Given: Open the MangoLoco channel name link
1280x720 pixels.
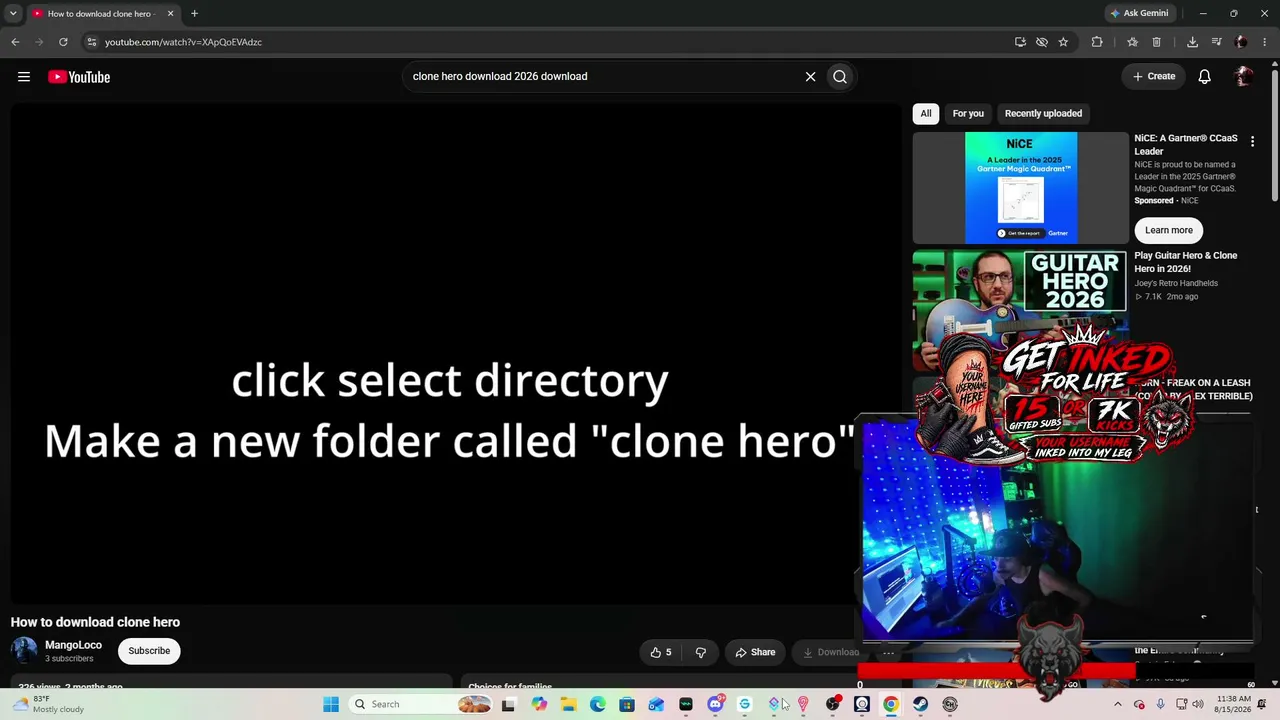Looking at the screenshot, I should (73, 645).
